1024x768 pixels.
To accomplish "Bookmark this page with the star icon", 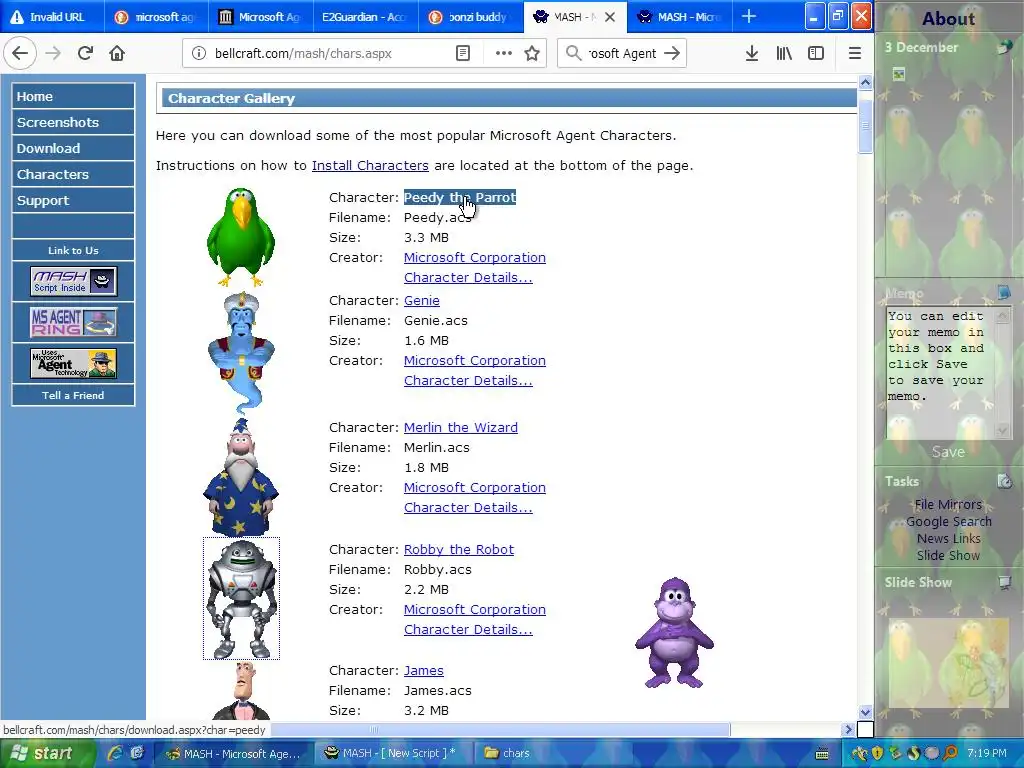I will pos(532,53).
